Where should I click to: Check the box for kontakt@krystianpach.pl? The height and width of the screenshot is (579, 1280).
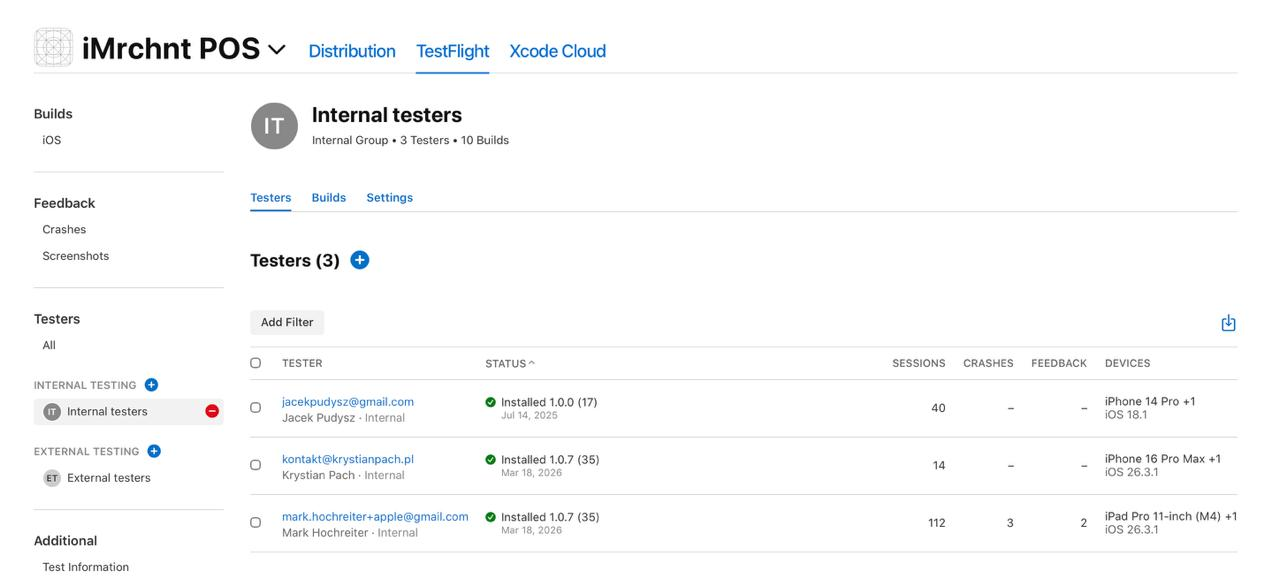click(x=256, y=465)
